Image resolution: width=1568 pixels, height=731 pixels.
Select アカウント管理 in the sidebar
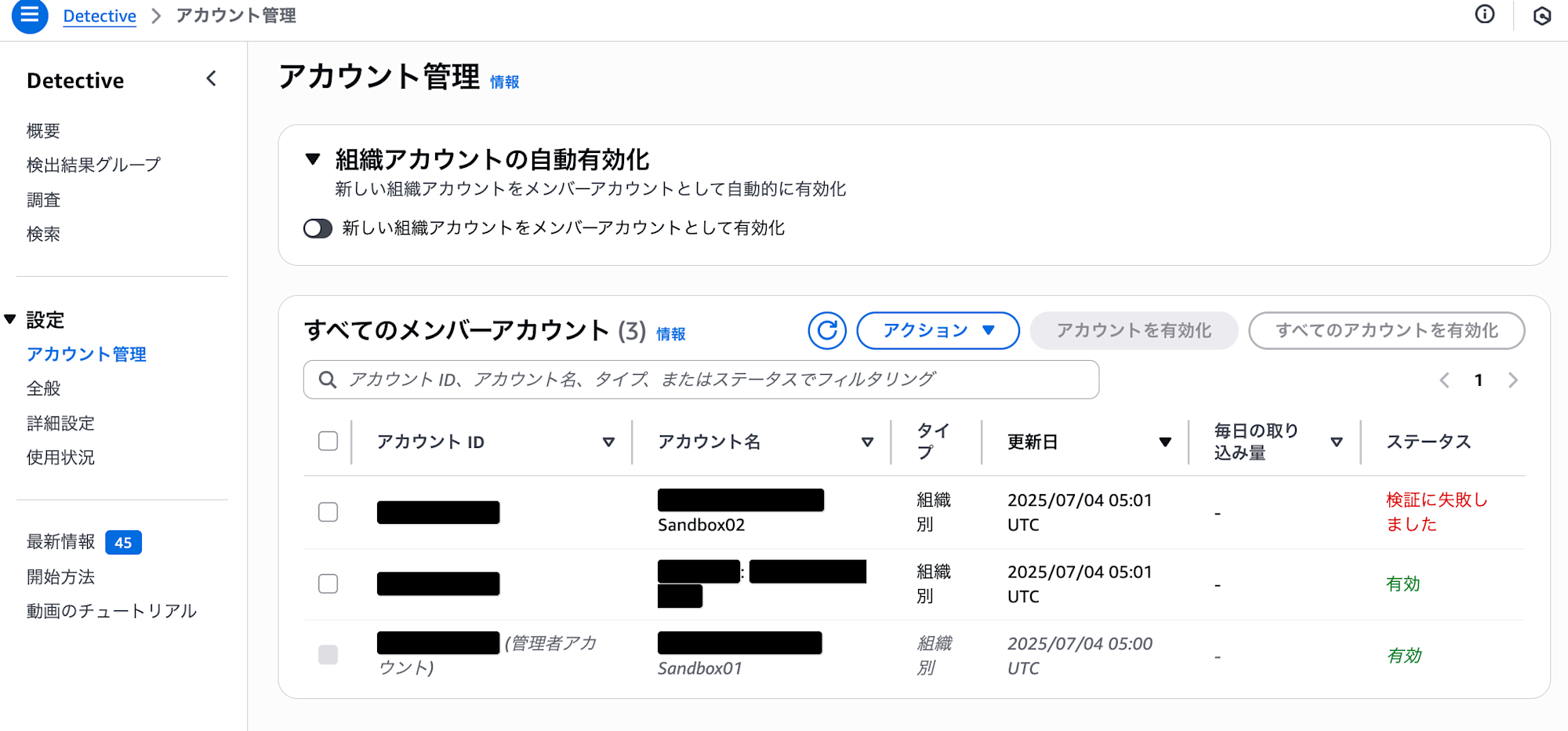86,355
